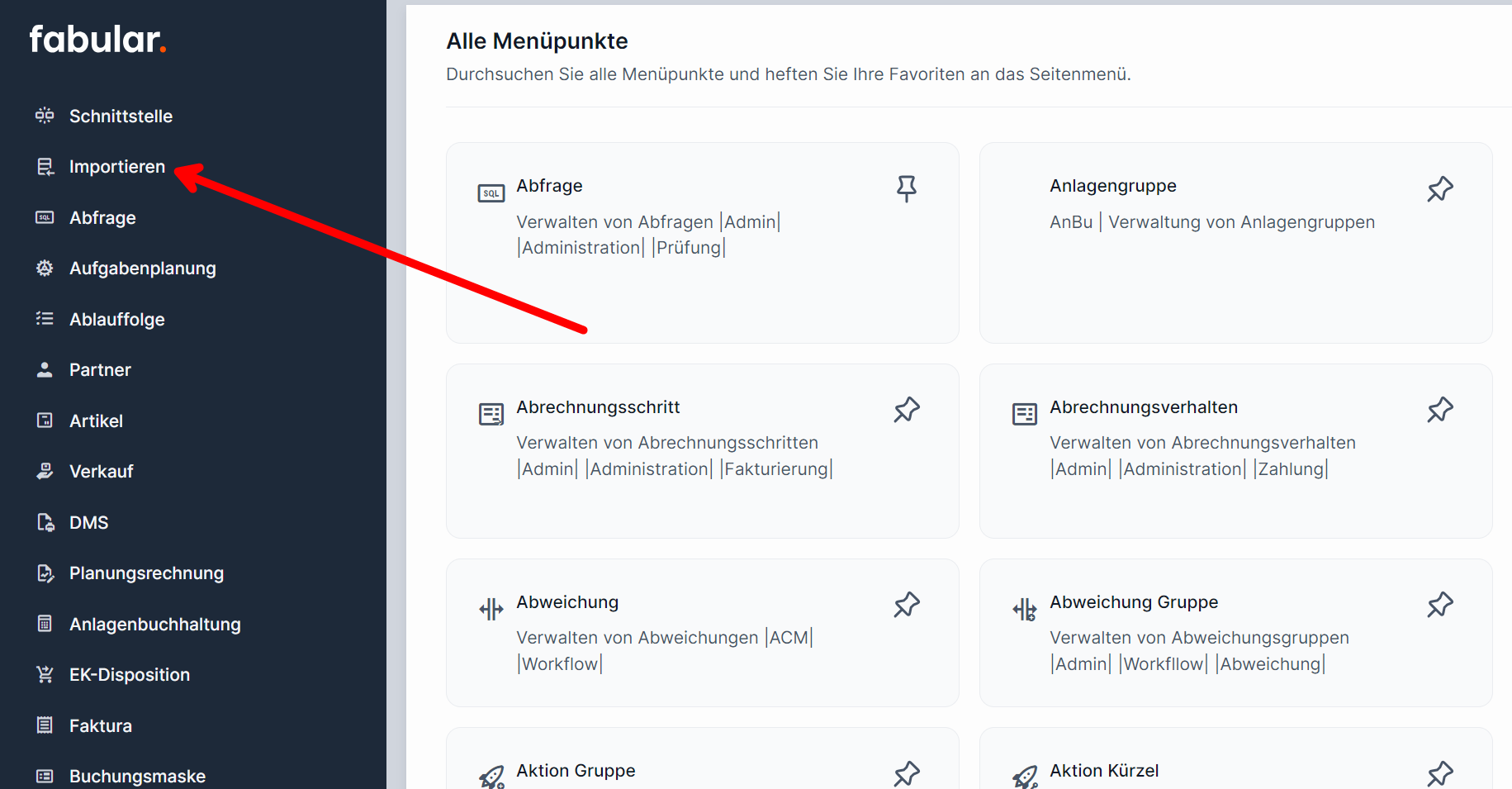Image resolution: width=1512 pixels, height=789 pixels.
Task: Click the fabular logo
Action: pos(97,39)
